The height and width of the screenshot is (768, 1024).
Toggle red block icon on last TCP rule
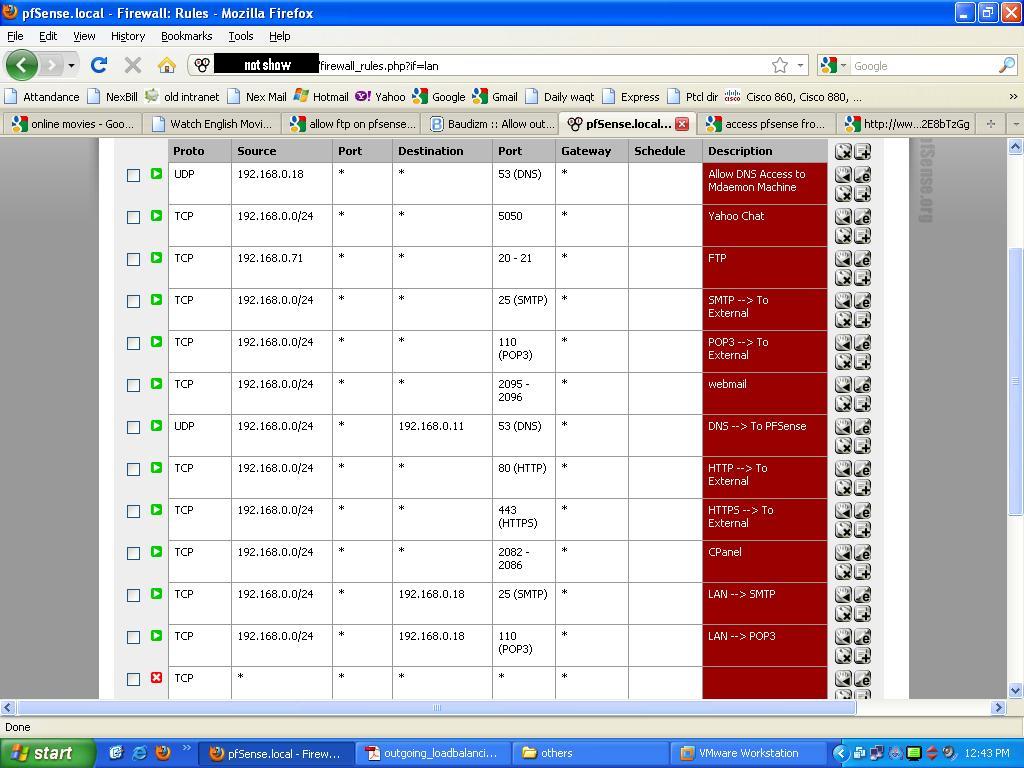tap(156, 678)
